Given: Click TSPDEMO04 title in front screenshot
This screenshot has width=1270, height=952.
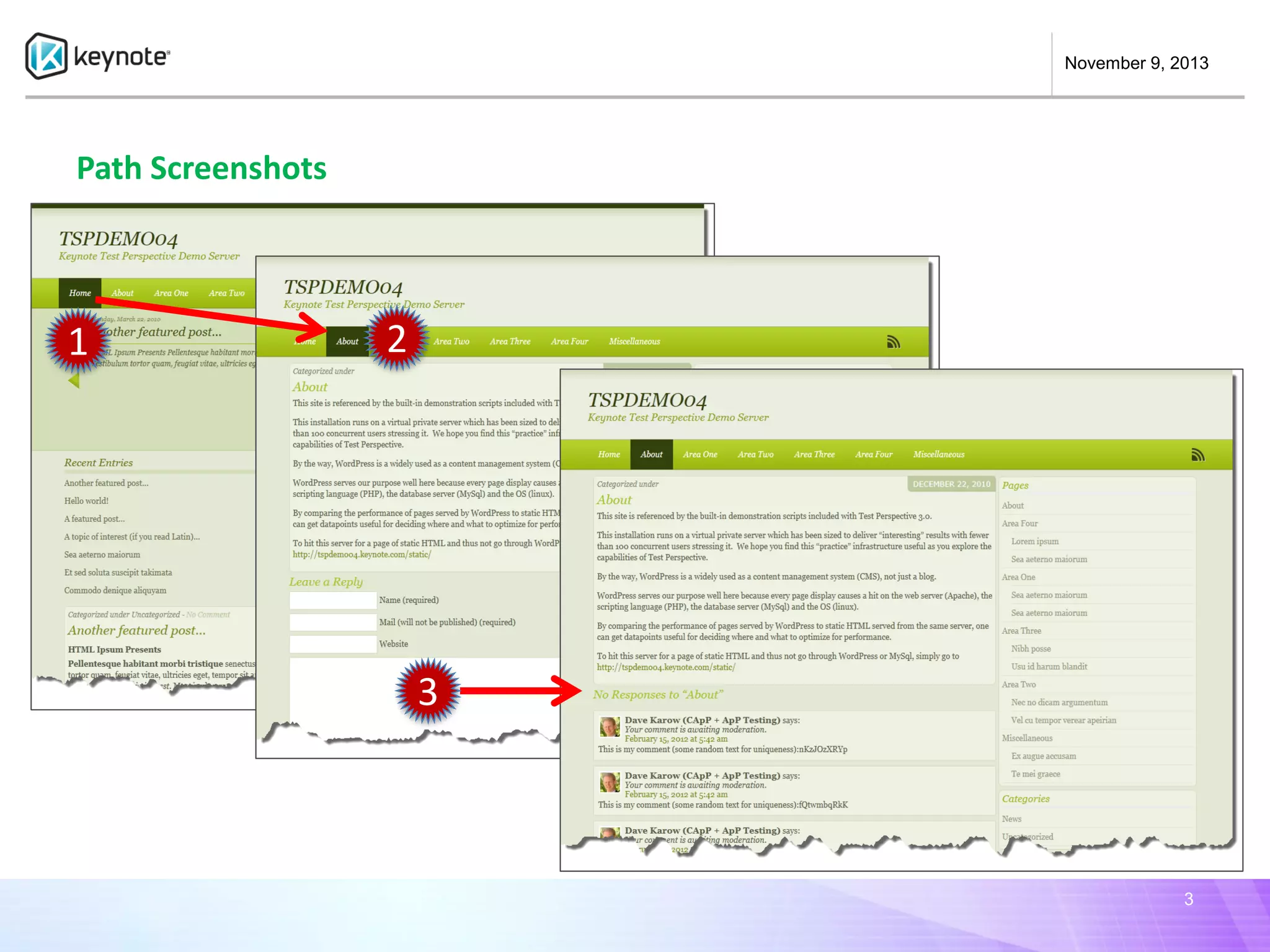Looking at the screenshot, I should click(647, 400).
